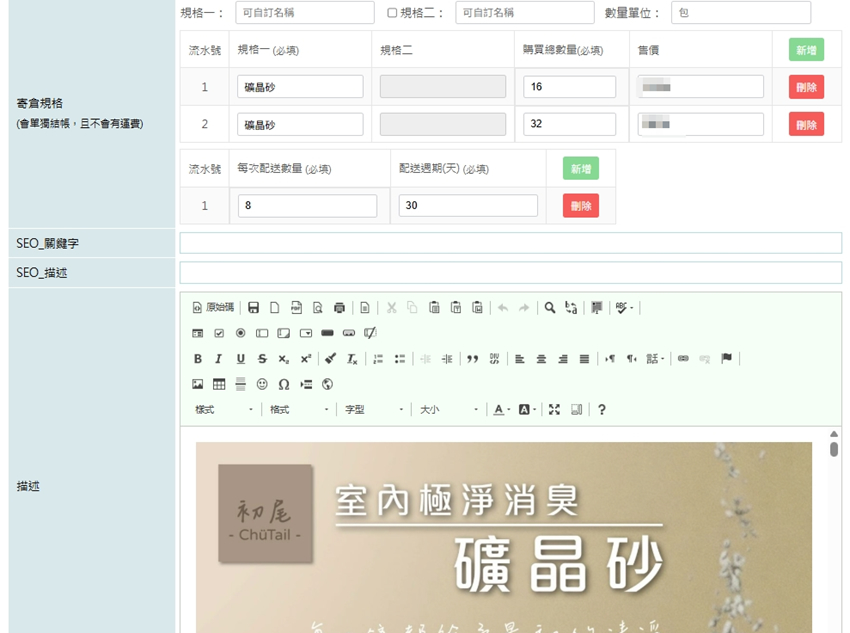Open the 樣式 styles dropdown

pos(224,410)
